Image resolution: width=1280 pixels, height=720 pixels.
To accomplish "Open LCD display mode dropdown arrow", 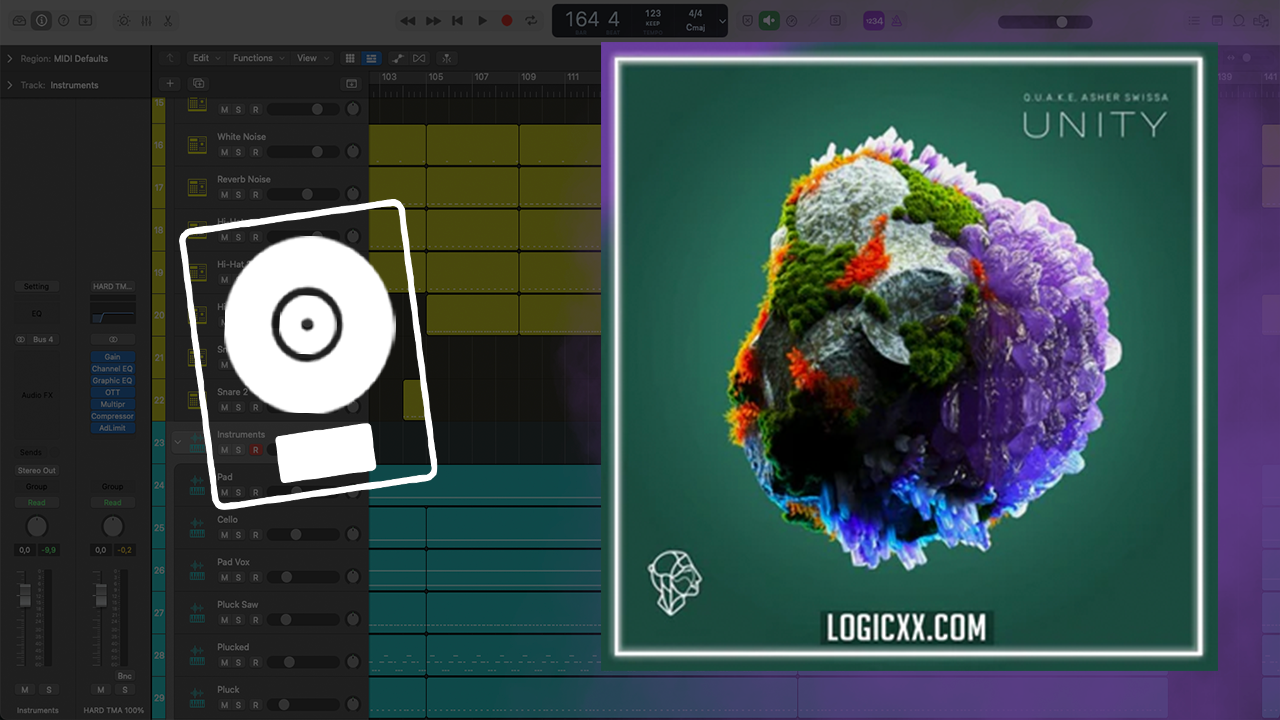I will tap(722, 21).
